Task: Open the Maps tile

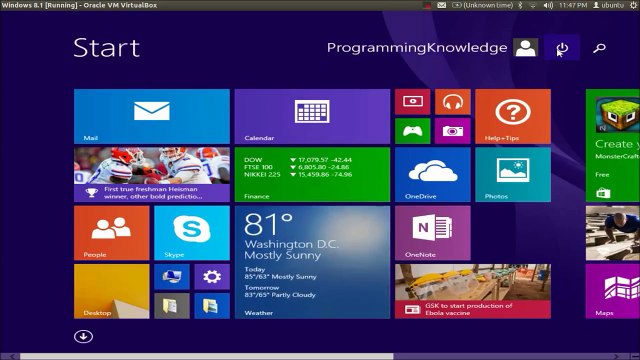Action: click(x=613, y=291)
